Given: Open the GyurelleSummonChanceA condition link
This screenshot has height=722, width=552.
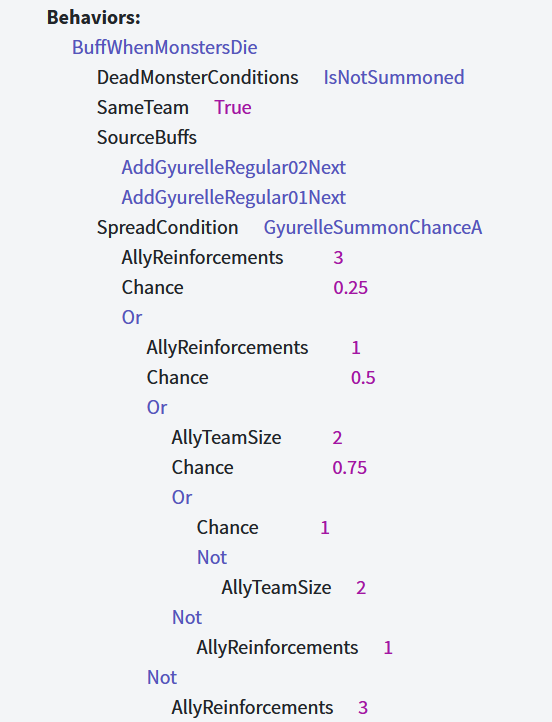Looking at the screenshot, I should click(373, 227).
